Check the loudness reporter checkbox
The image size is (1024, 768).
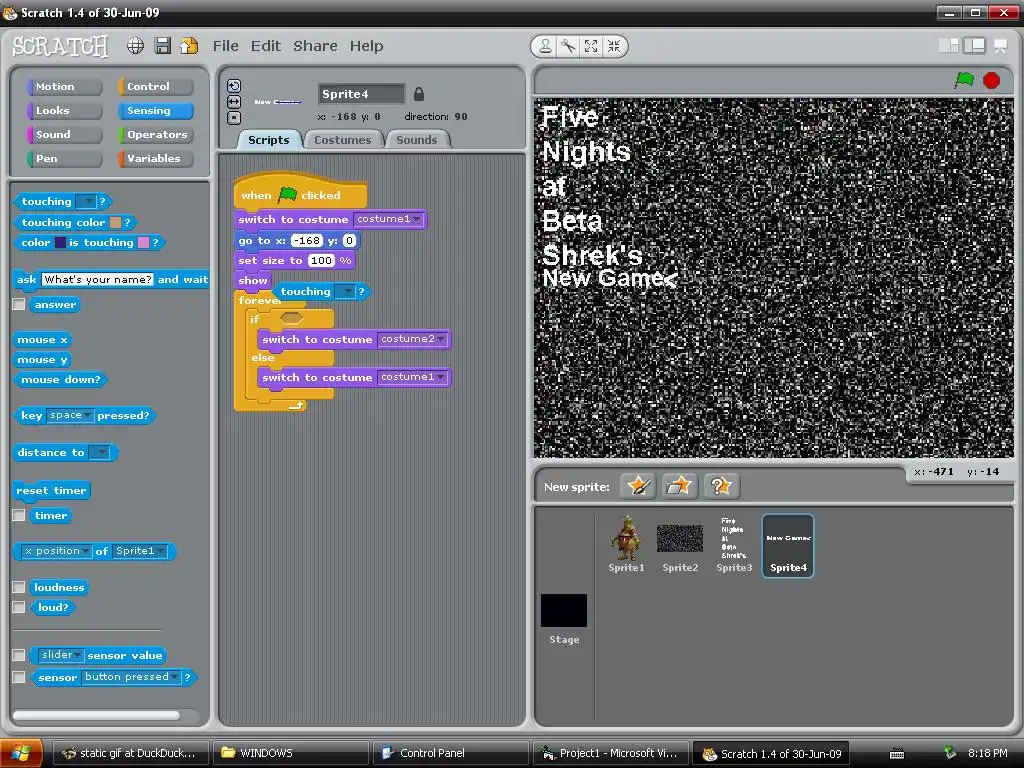point(19,587)
